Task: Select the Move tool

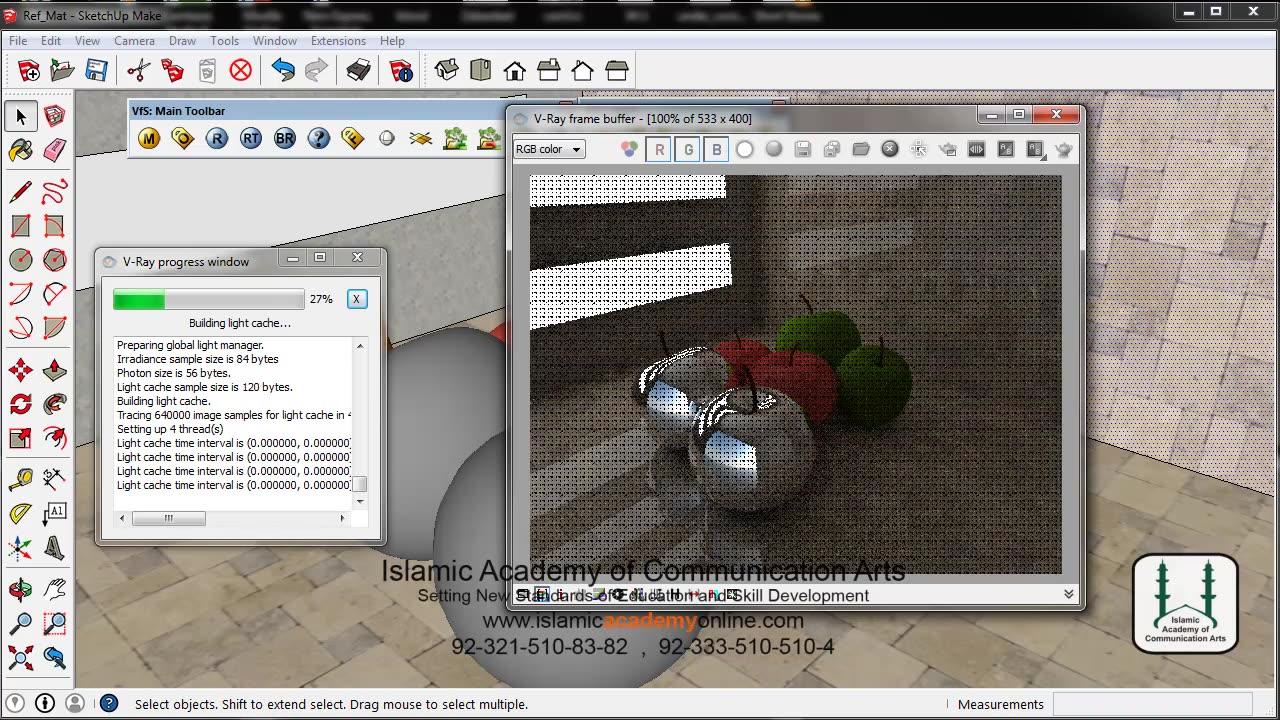Action: (x=21, y=370)
